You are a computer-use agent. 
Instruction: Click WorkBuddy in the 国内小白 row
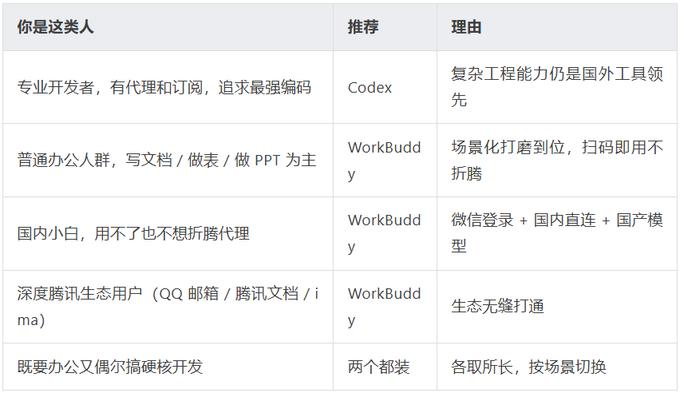(385, 233)
